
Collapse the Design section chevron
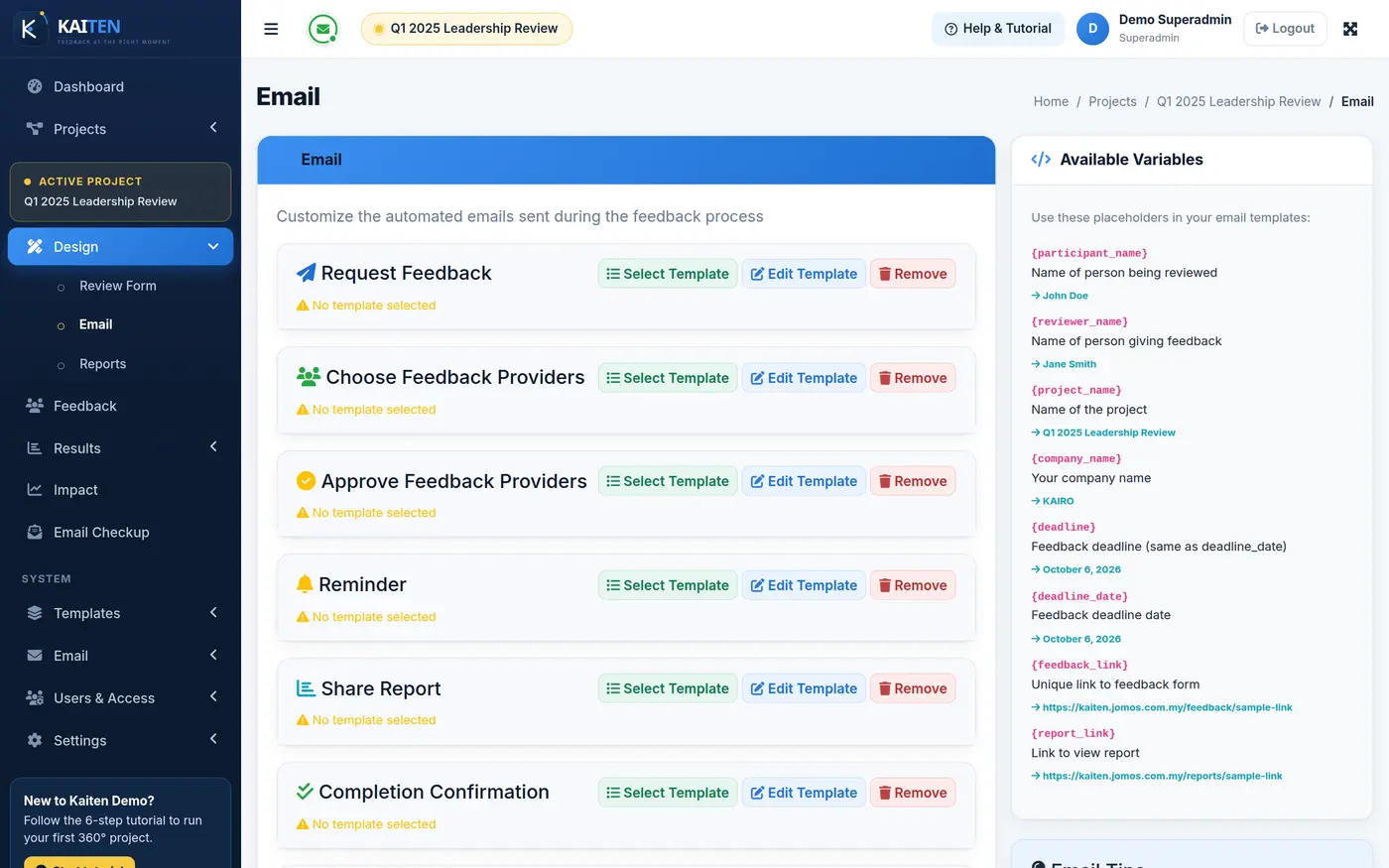coord(213,247)
